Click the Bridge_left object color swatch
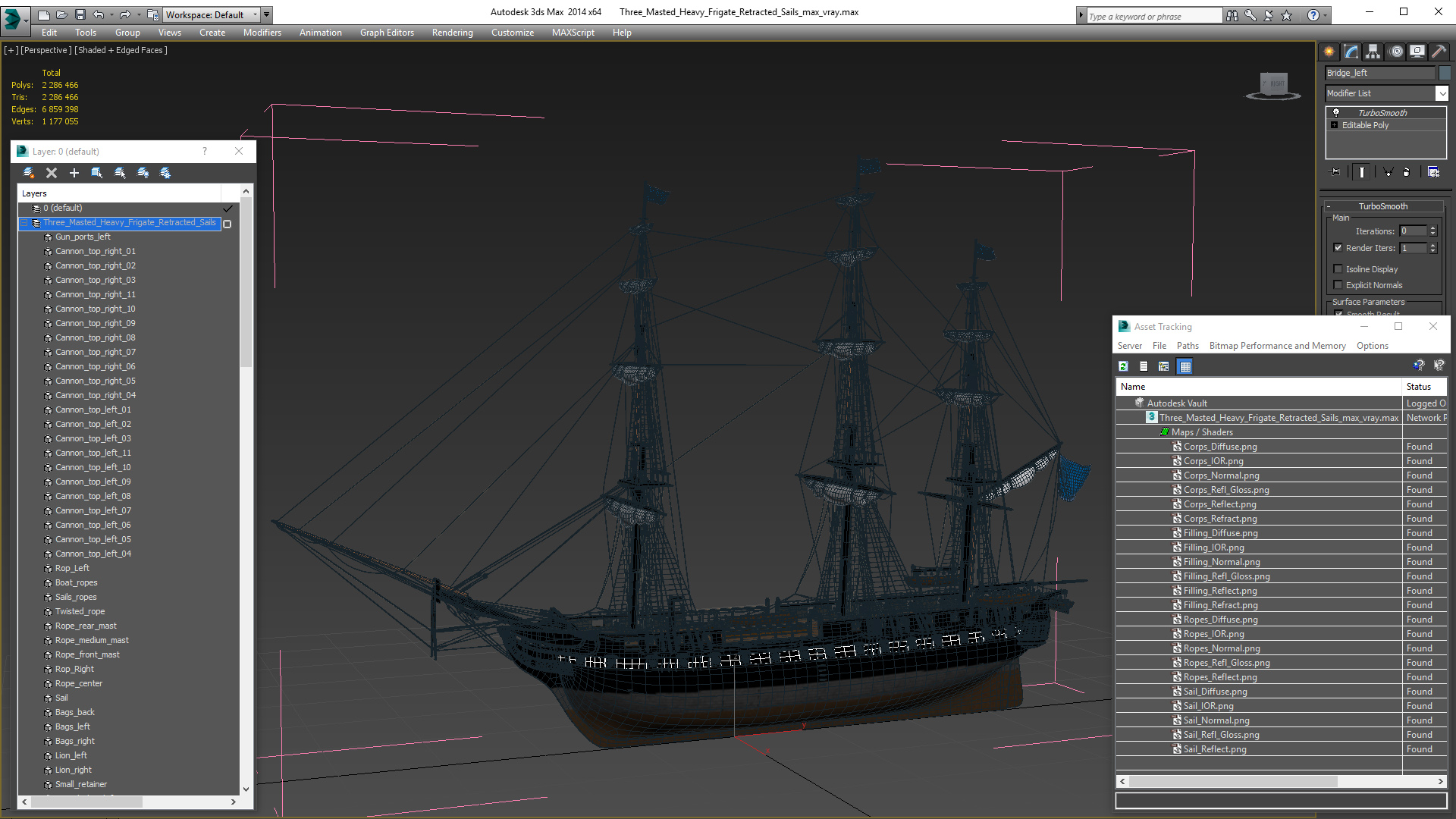Image resolution: width=1456 pixels, height=819 pixels. pyautogui.click(x=1445, y=73)
